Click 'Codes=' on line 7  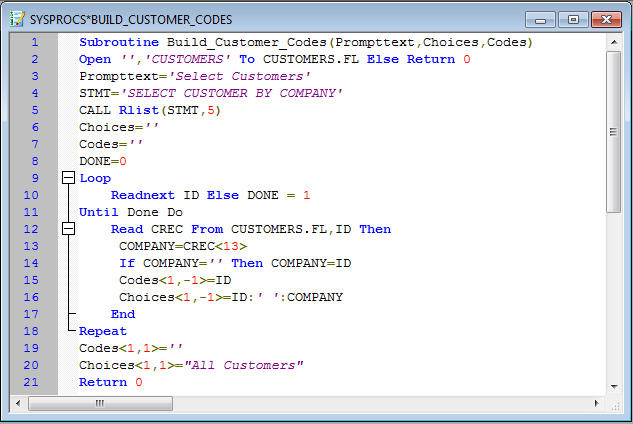[x=103, y=144]
